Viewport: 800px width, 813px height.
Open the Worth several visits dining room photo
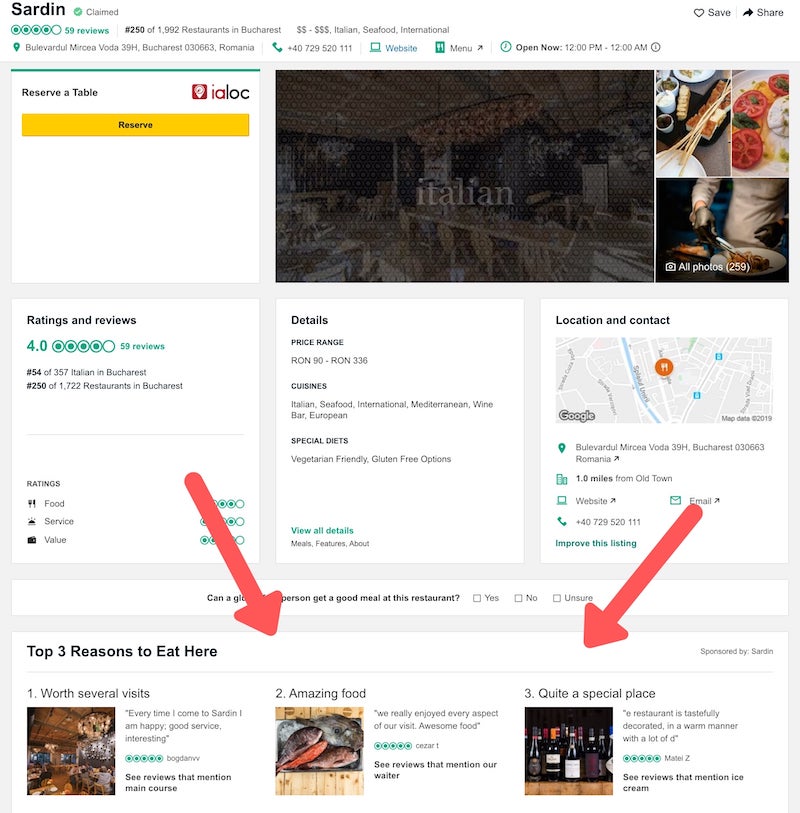71,751
